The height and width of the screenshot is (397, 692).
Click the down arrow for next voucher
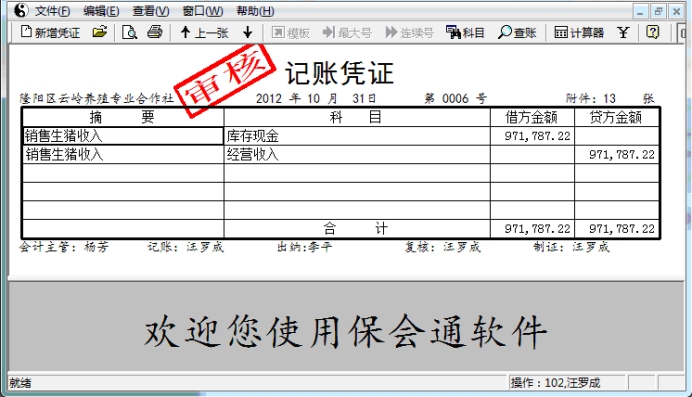[248, 32]
